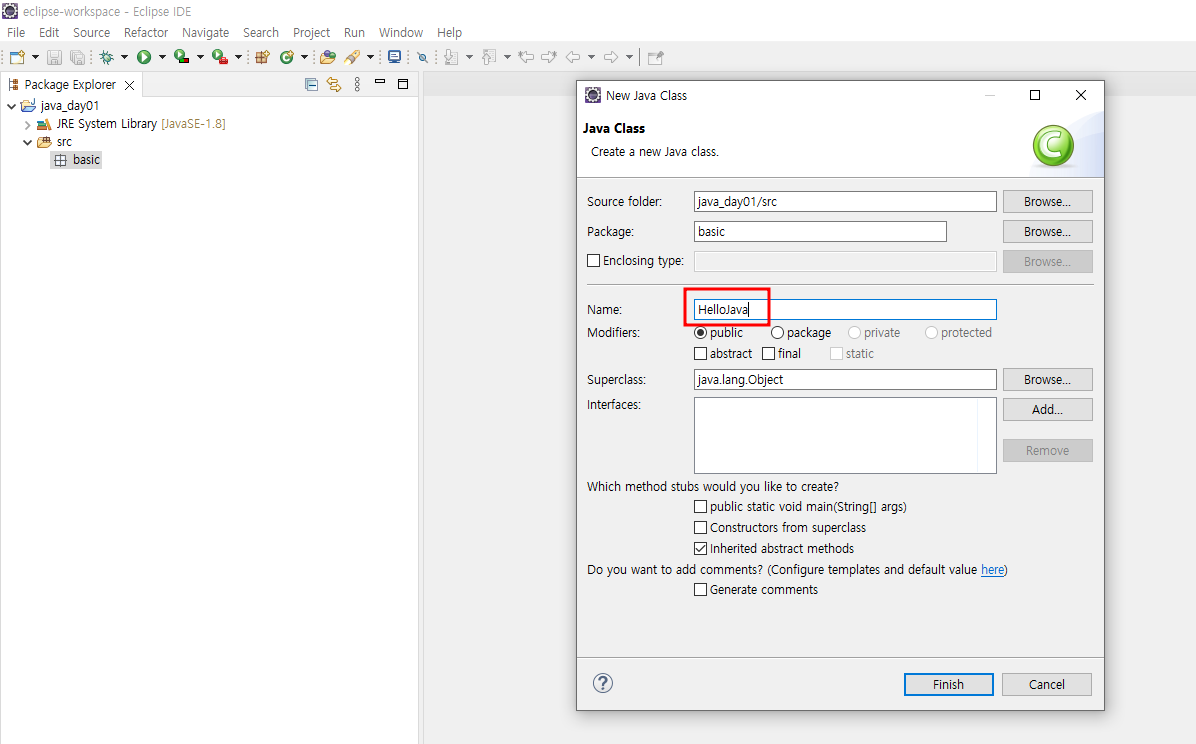
Task: Click the Next Edit Location icon
Action: click(x=548, y=57)
